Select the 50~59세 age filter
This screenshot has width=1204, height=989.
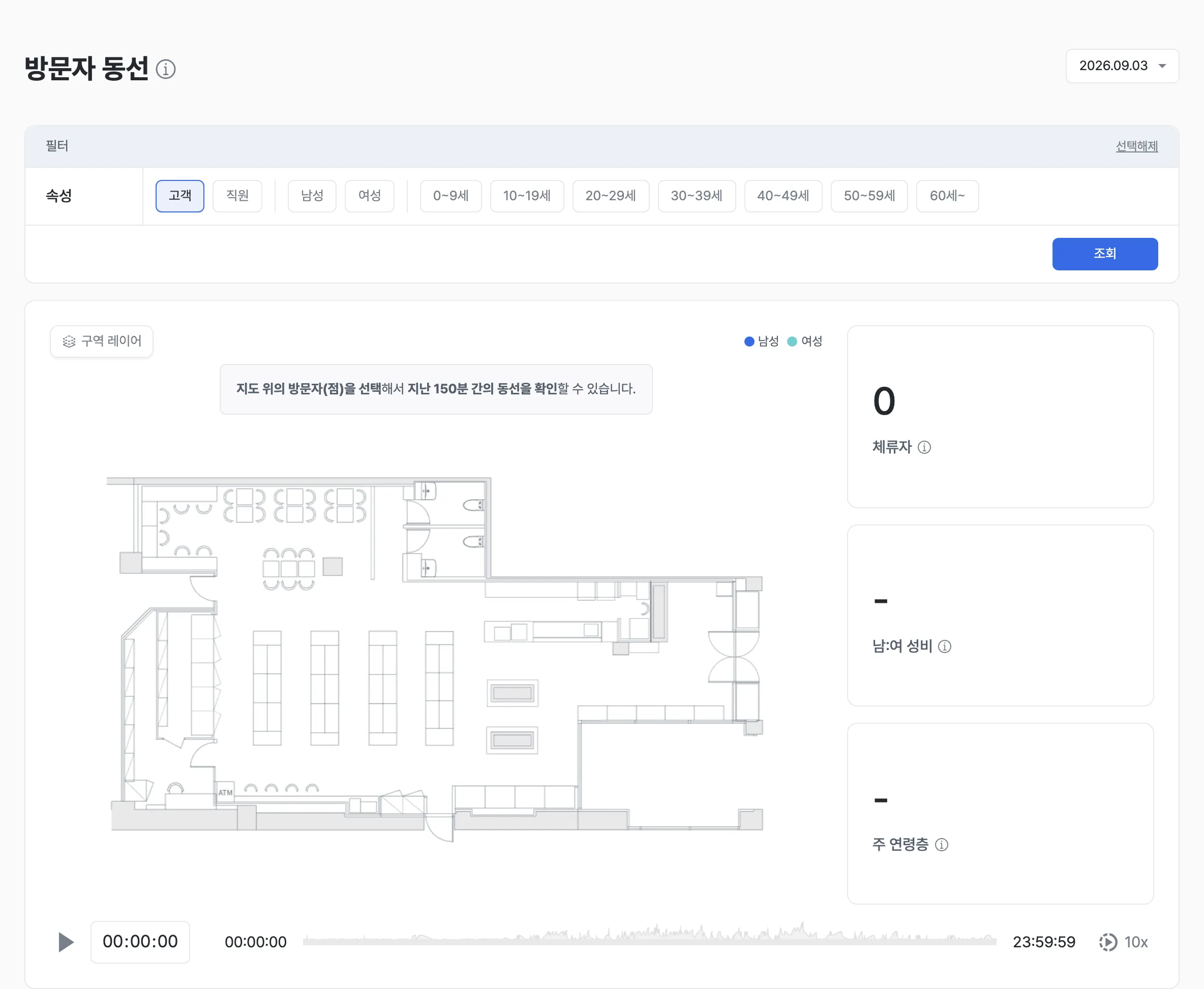(x=869, y=196)
